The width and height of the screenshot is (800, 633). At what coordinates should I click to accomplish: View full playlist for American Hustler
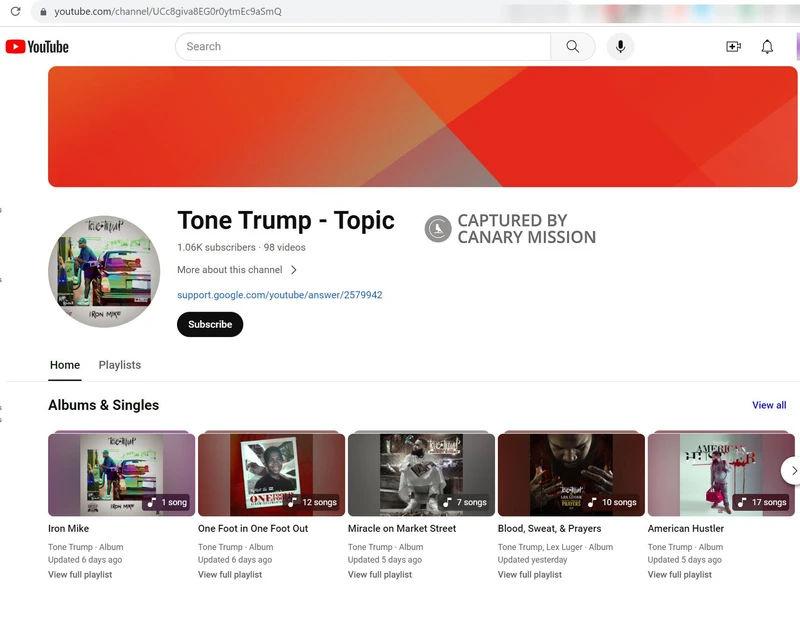680,574
